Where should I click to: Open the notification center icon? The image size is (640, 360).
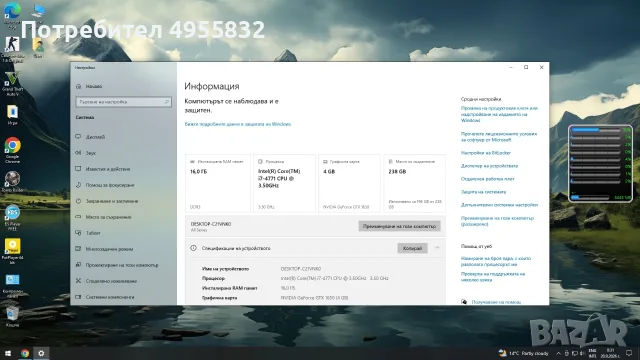[629, 353]
